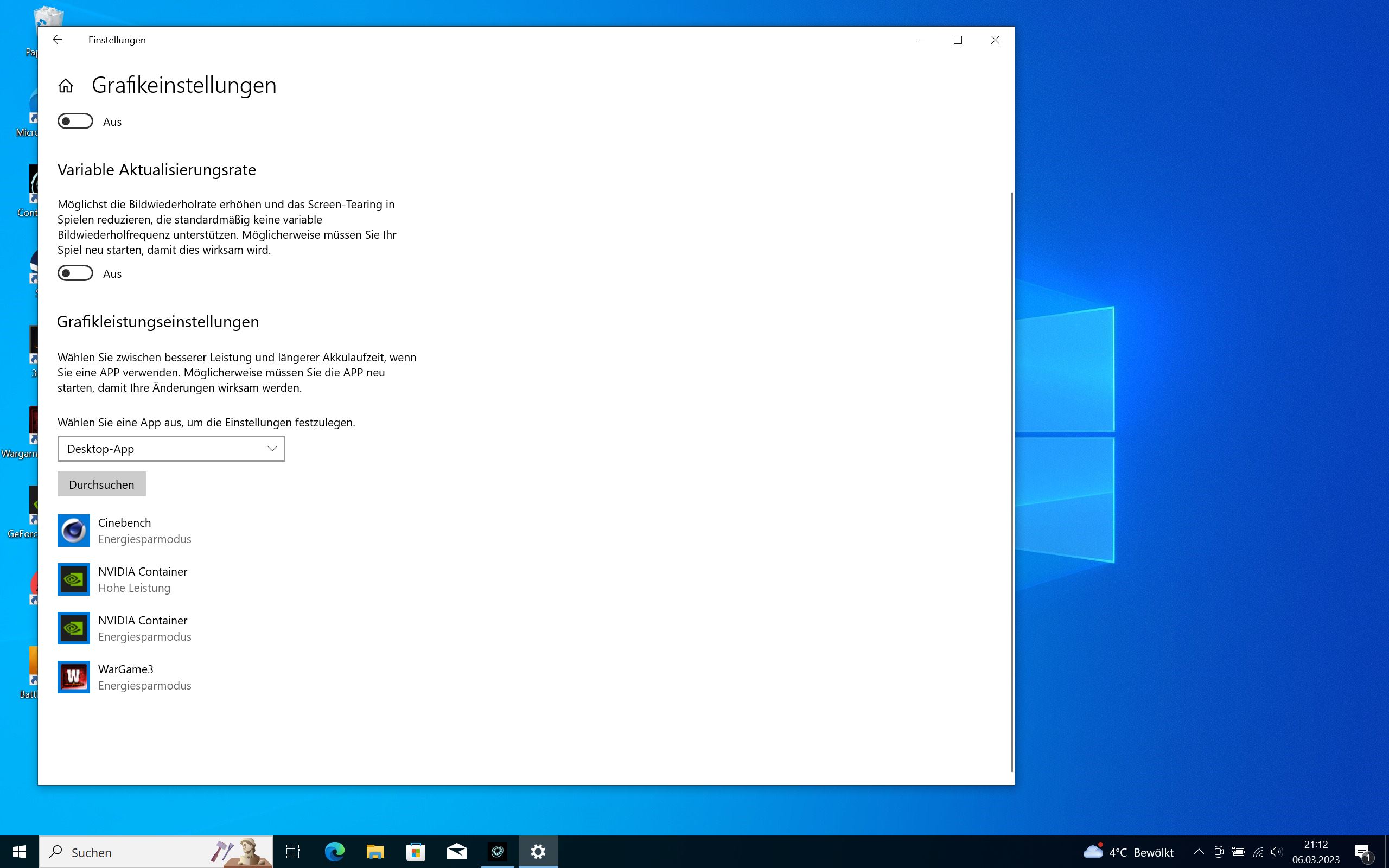Image resolution: width=1389 pixels, height=868 pixels.
Task: Click the Hohe Leistung NVIDIA Container icon
Action: pos(73,579)
